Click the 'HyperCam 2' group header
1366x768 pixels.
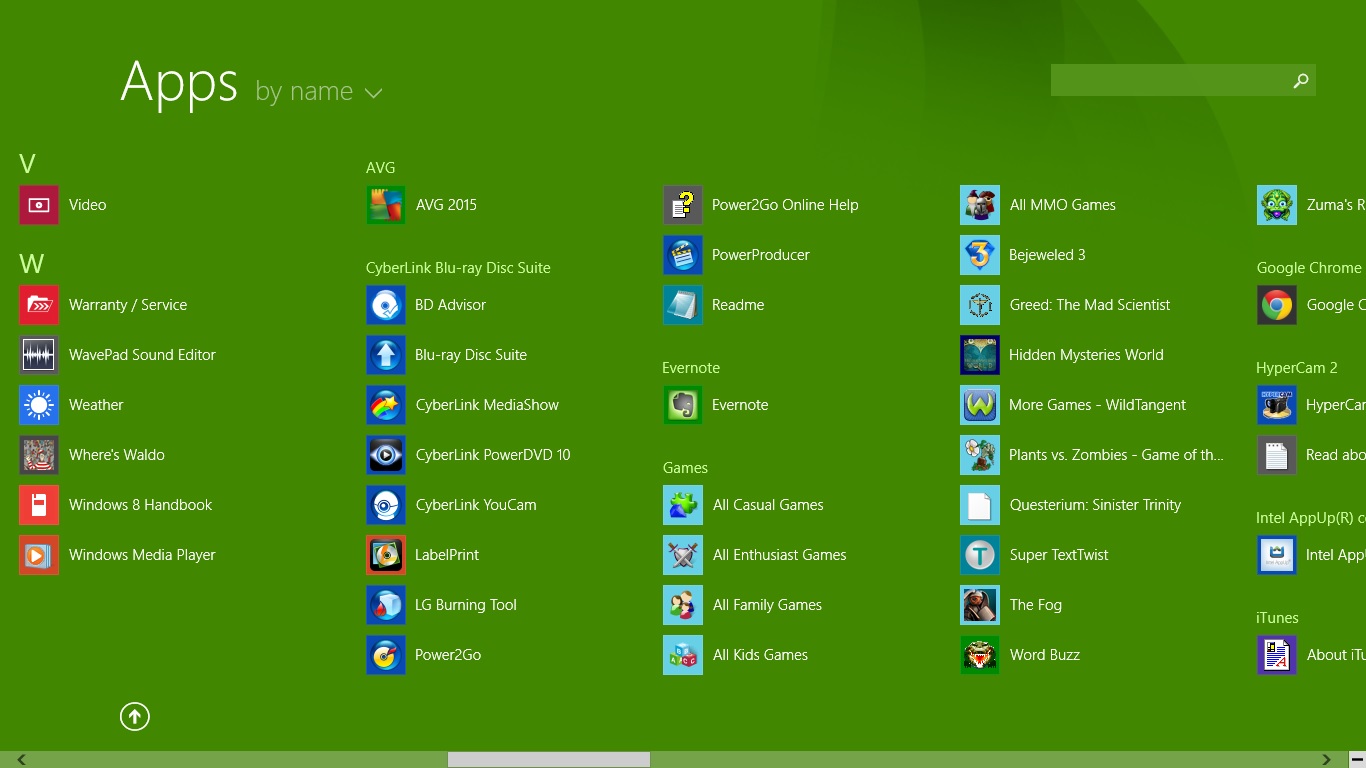1297,368
